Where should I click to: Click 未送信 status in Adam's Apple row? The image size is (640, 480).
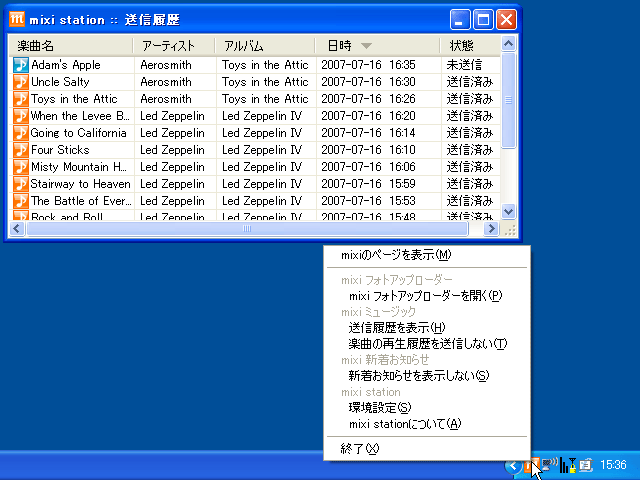pos(464,65)
